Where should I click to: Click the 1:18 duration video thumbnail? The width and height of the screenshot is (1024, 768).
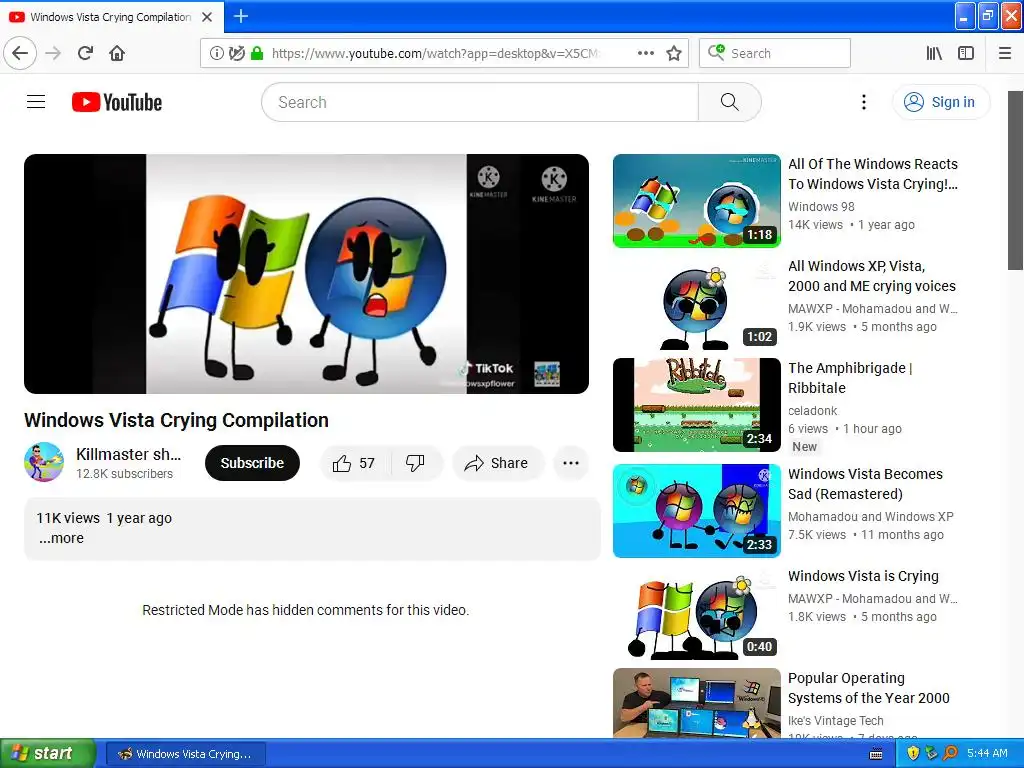click(x=697, y=200)
